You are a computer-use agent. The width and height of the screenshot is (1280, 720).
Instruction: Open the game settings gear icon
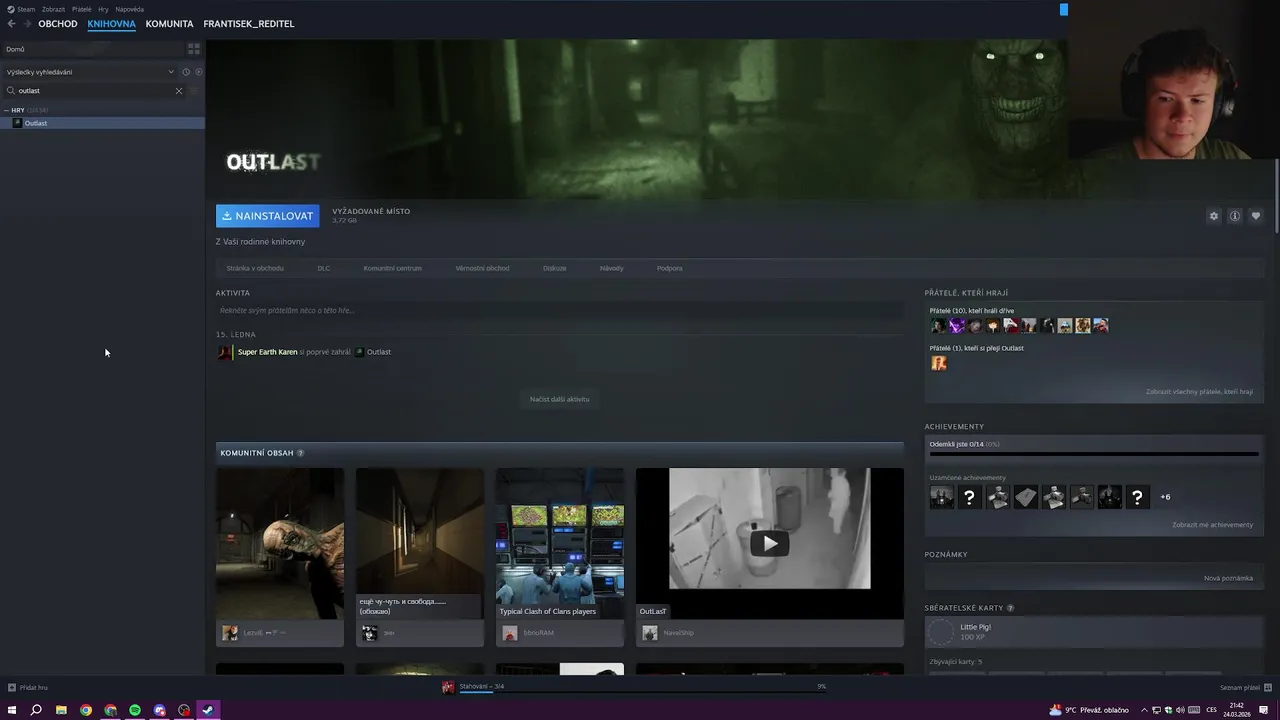click(x=1214, y=216)
